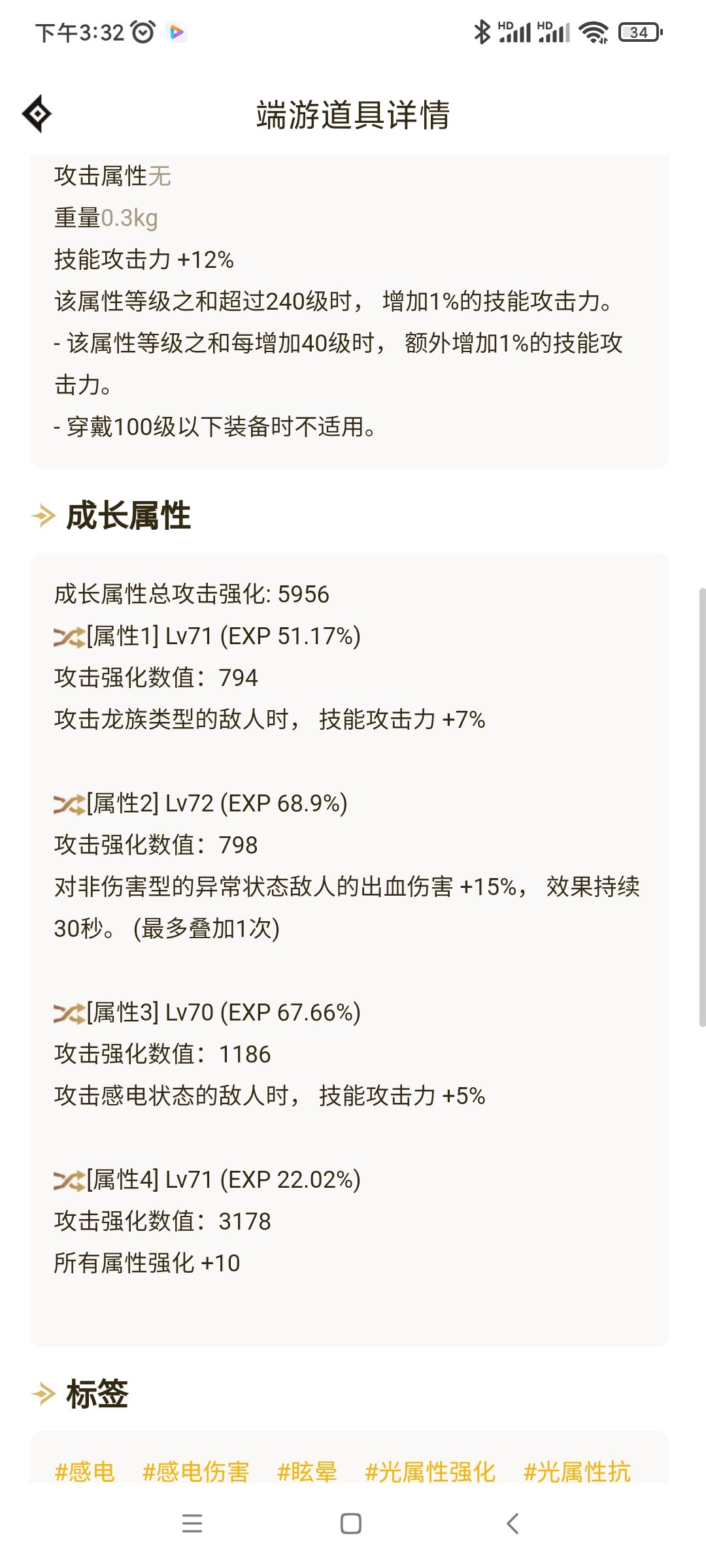The width and height of the screenshot is (706, 1568).
Task: Click the shuffle icon beside 属性1
Action: tap(69, 637)
